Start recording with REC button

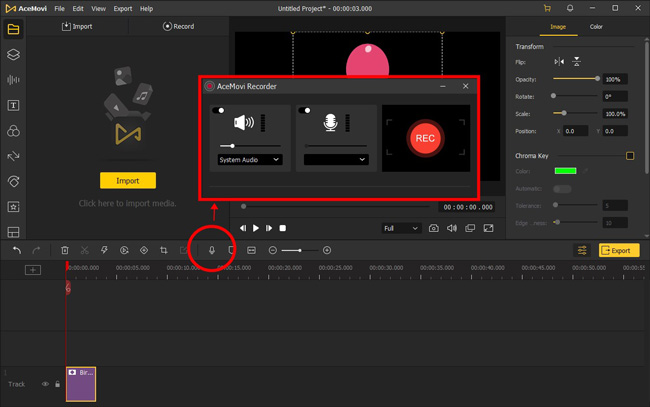pyautogui.click(x=425, y=138)
